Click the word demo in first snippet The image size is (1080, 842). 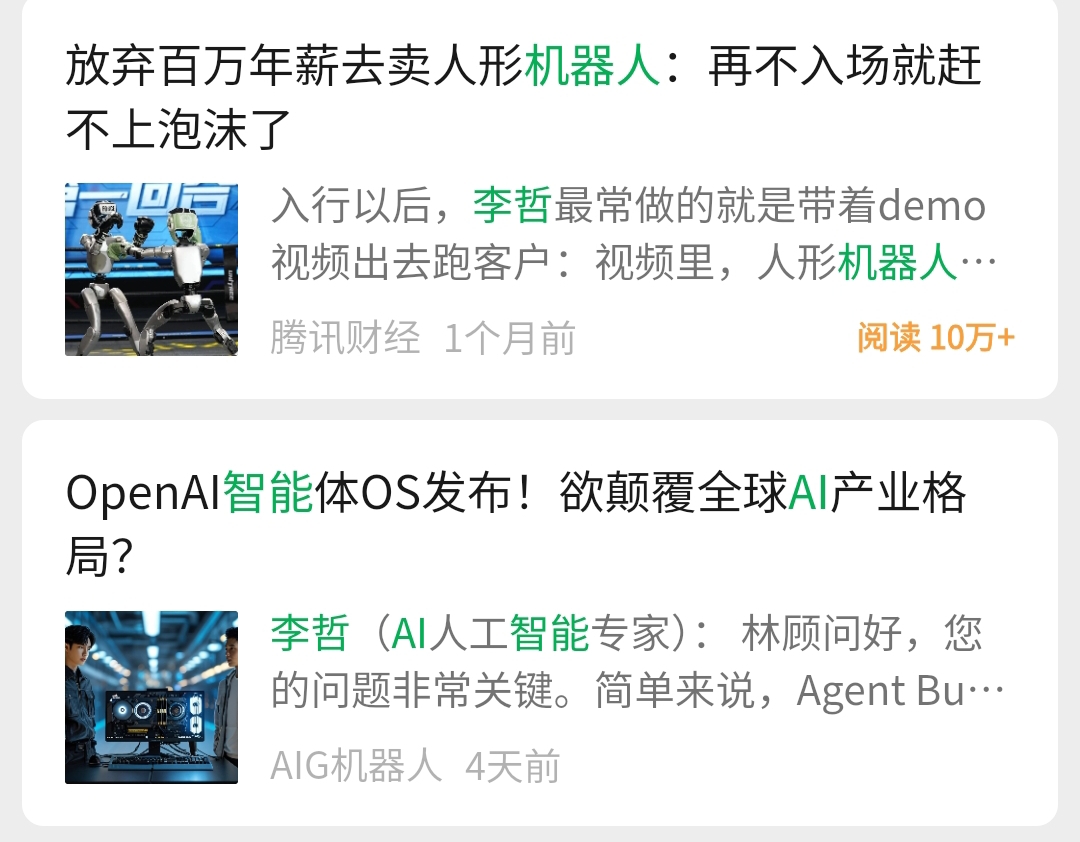click(933, 205)
